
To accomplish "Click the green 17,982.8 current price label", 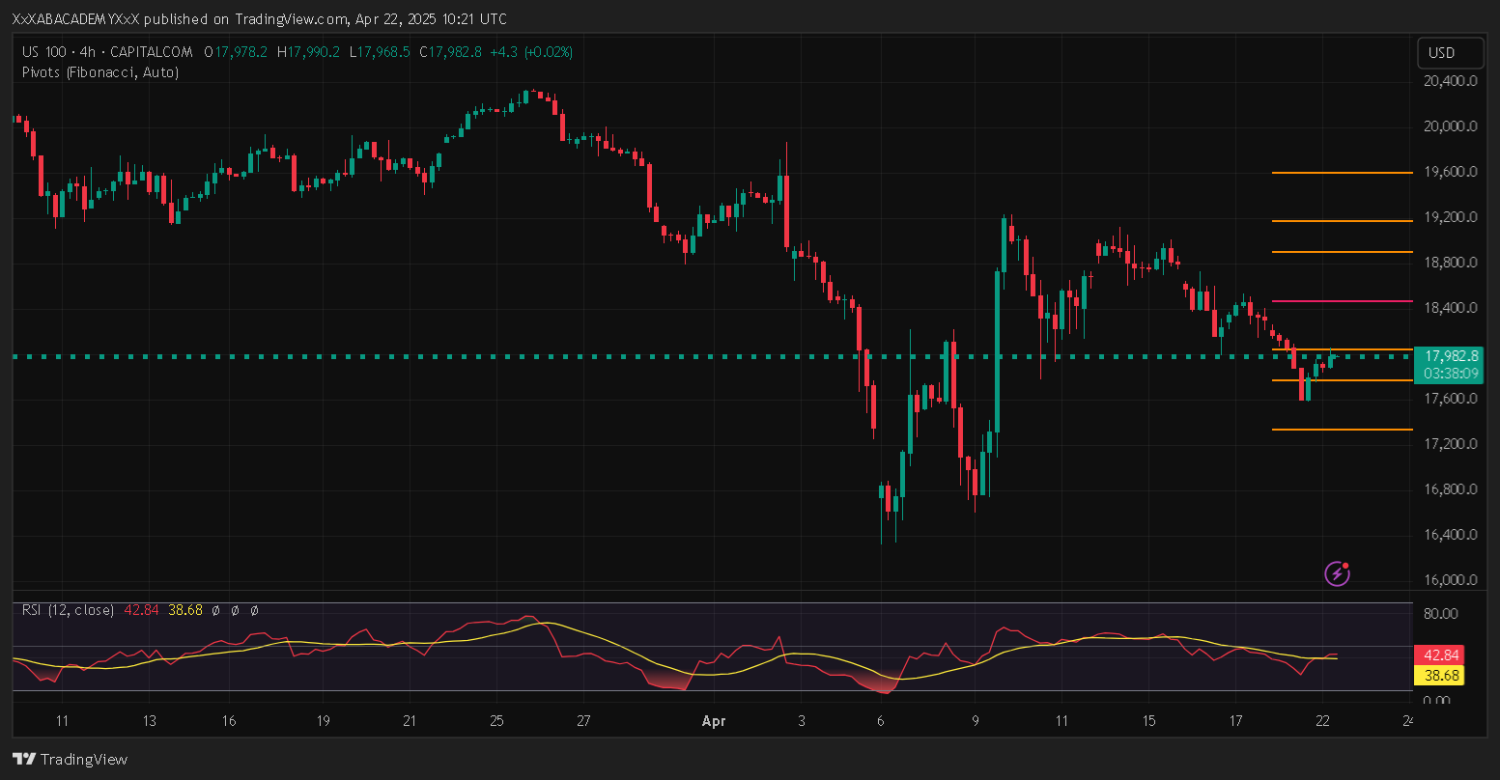I will (x=1451, y=356).
